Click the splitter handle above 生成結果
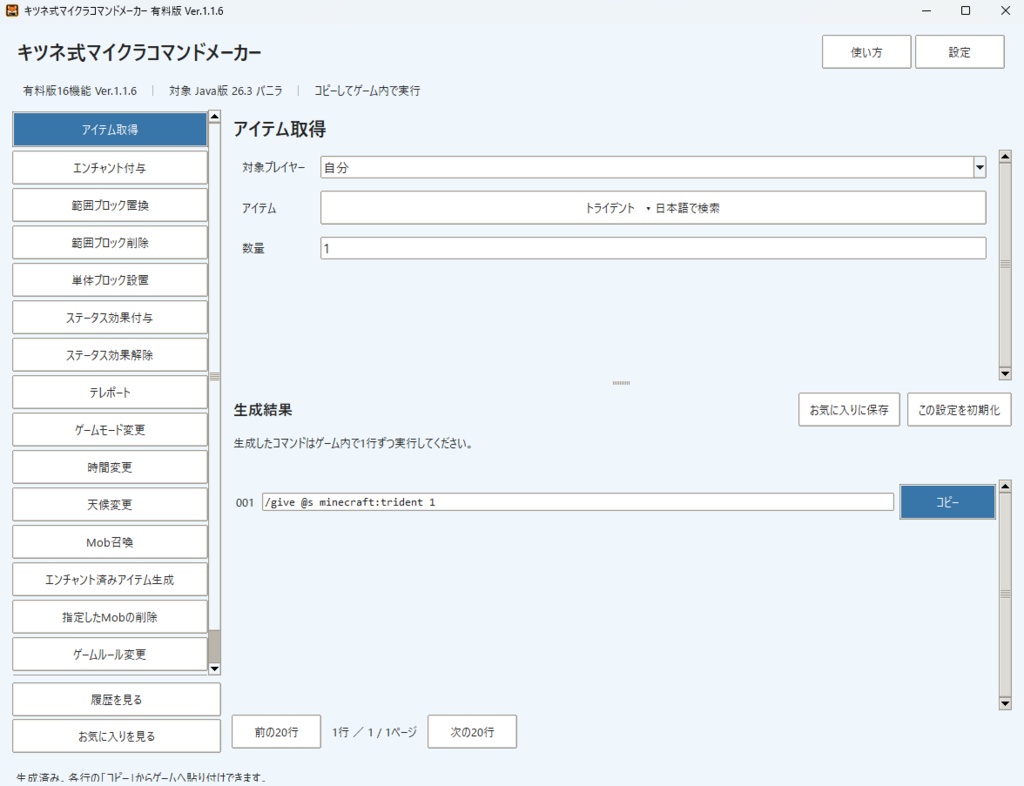 pyautogui.click(x=621, y=383)
